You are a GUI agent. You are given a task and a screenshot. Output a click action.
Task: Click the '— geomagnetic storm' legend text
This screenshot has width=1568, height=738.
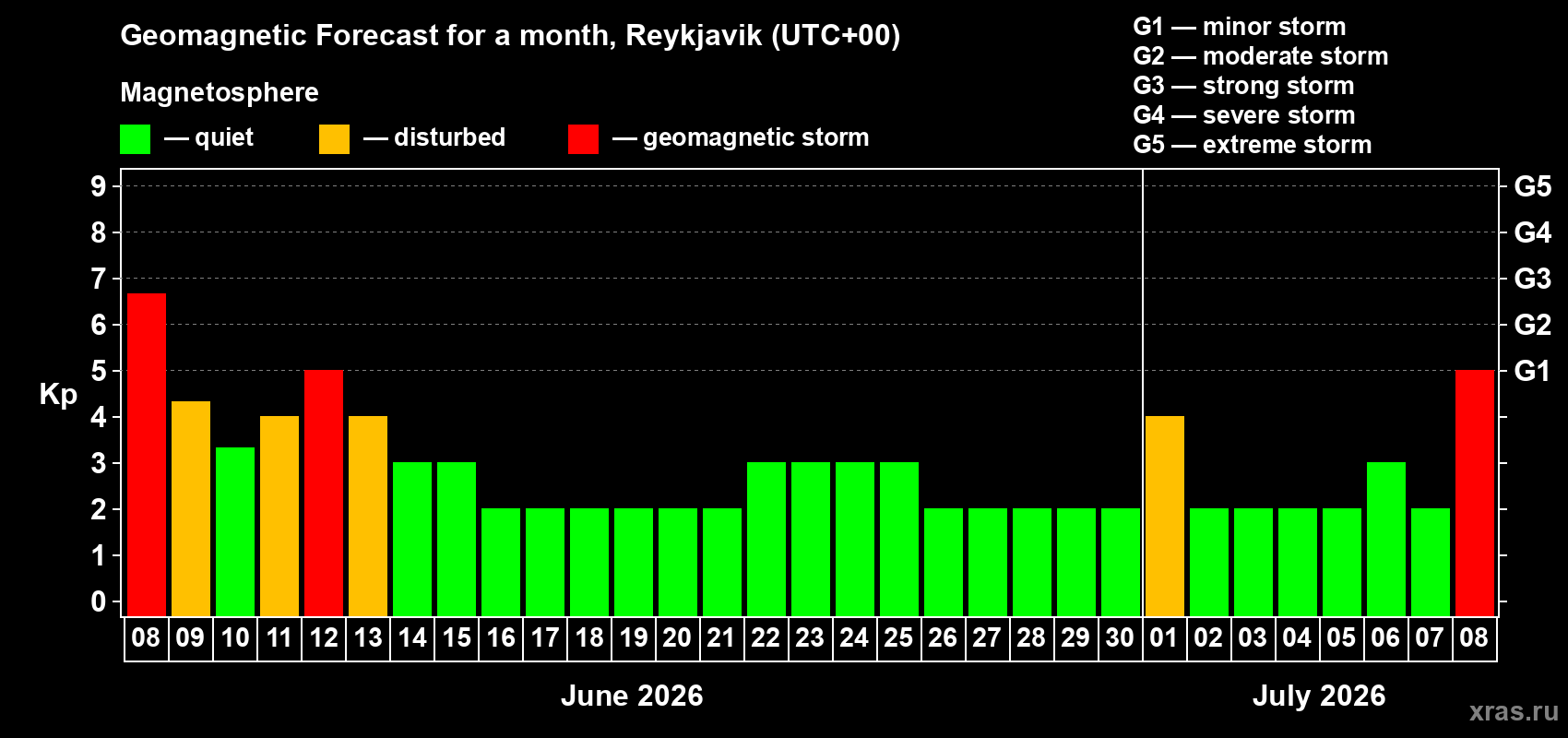click(x=741, y=138)
